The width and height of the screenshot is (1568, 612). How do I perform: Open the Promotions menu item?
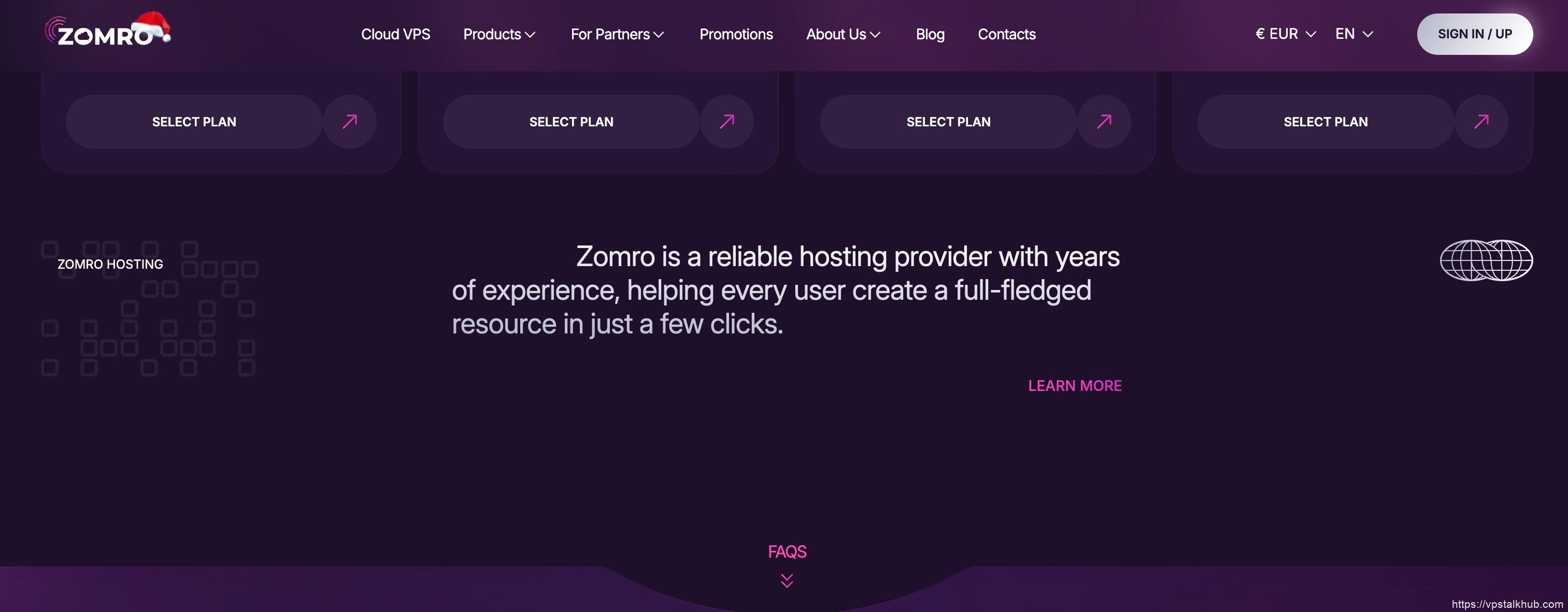[736, 35]
